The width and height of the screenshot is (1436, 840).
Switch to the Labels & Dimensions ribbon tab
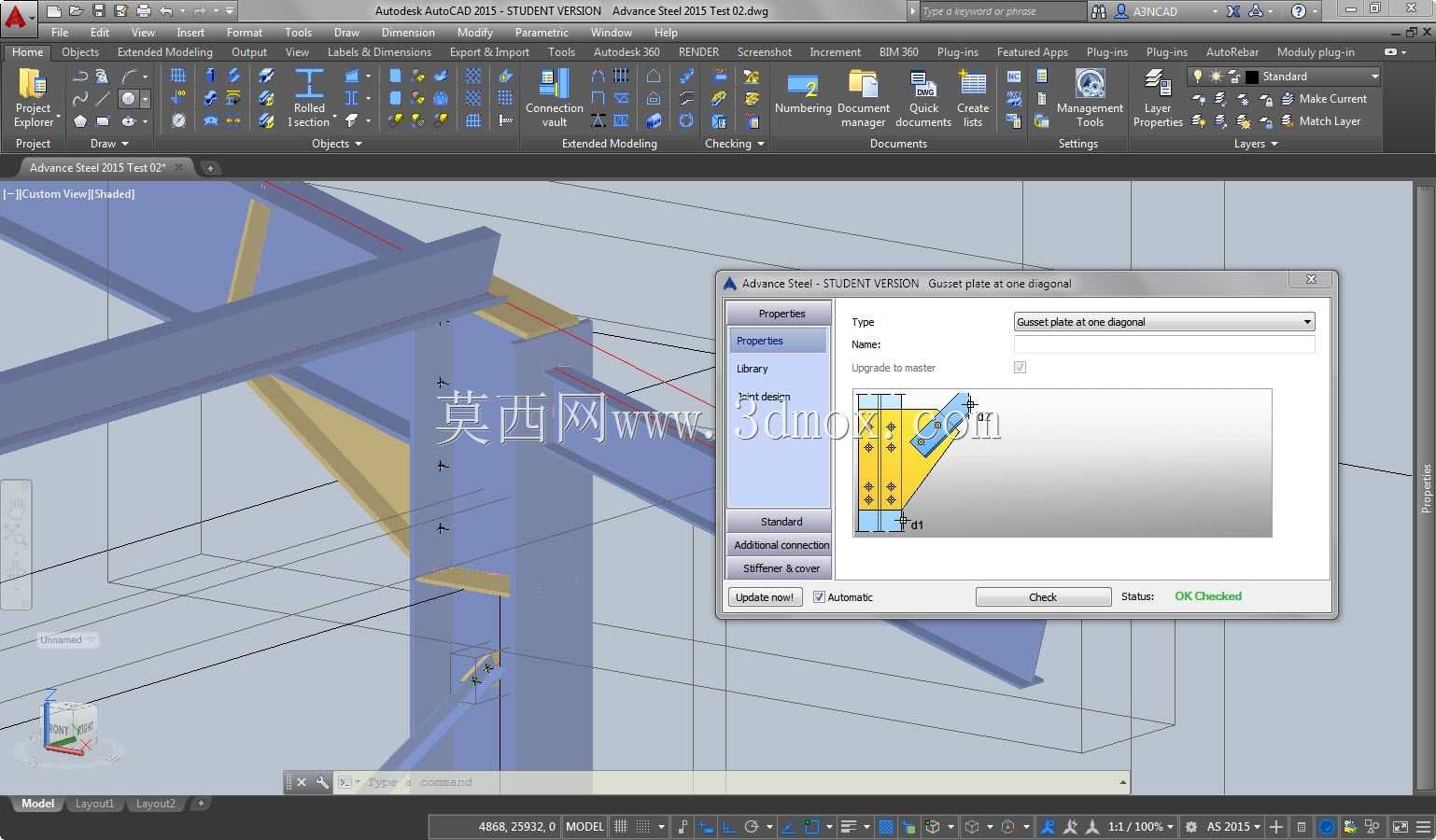point(379,52)
